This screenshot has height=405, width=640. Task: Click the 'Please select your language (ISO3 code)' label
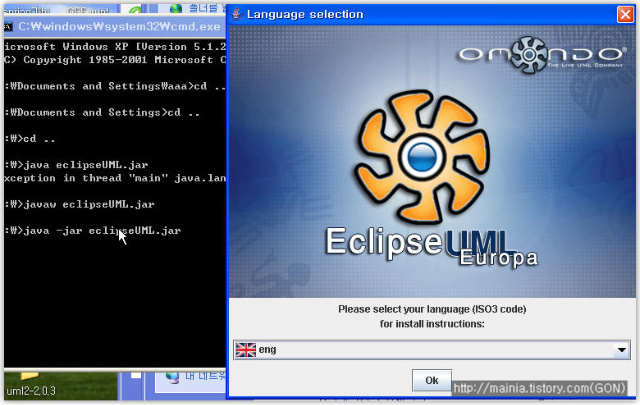[432, 309]
